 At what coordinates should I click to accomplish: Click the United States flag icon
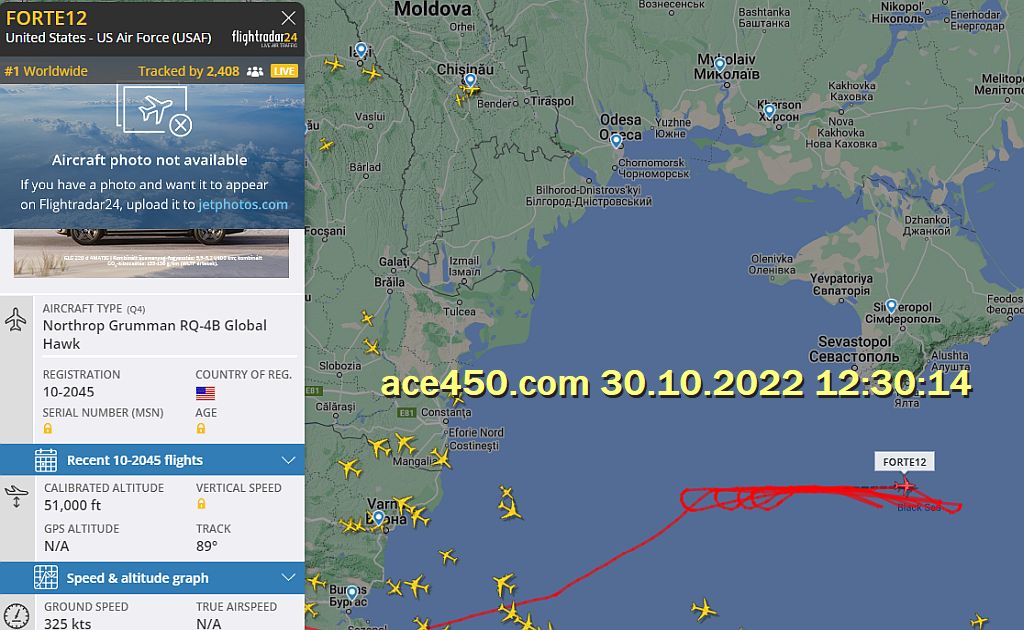(205, 393)
